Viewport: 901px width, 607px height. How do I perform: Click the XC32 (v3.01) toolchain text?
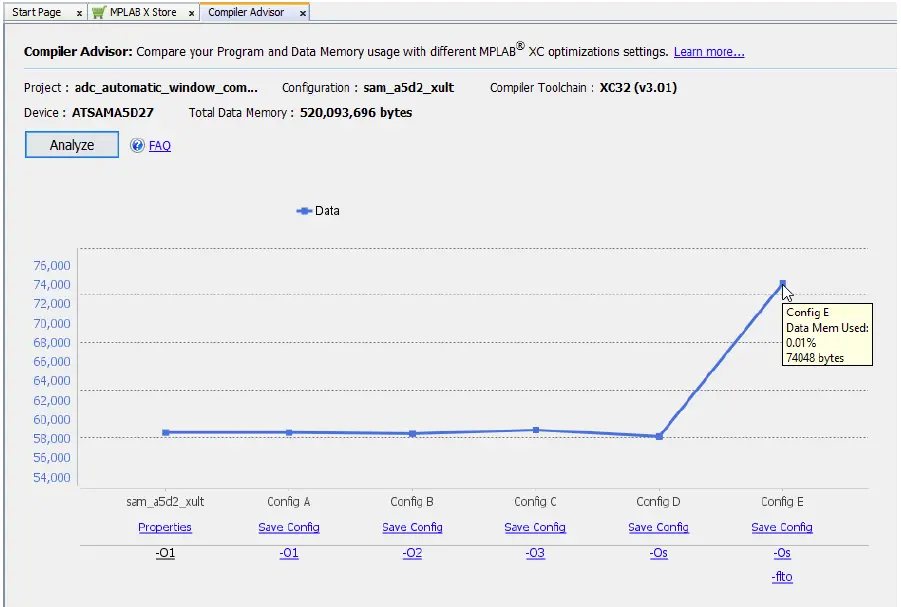click(638, 88)
